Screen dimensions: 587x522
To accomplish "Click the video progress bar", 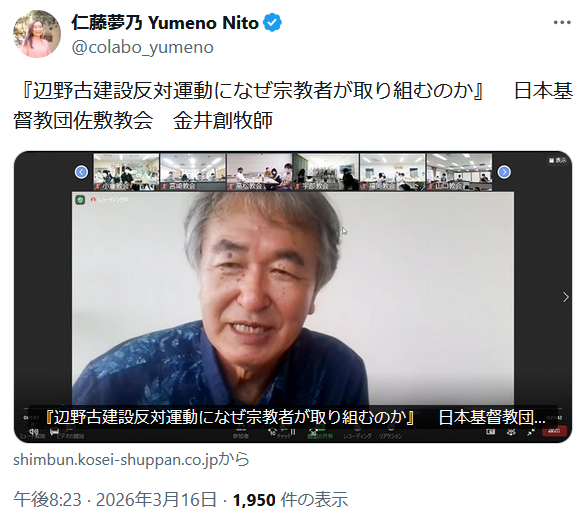I will click(x=293, y=407).
